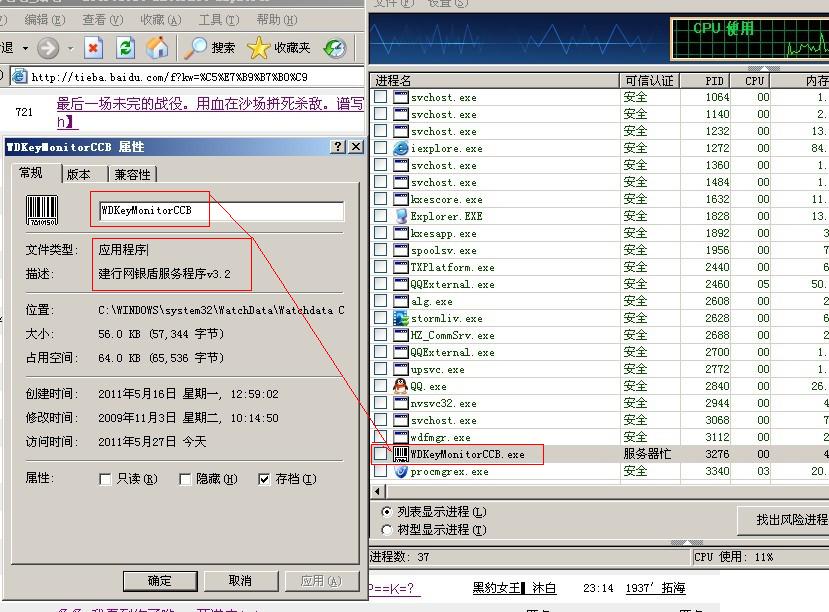Sort processes by the 进程名 column header
Viewport: 829px width, 612px height.
pyautogui.click(x=494, y=80)
